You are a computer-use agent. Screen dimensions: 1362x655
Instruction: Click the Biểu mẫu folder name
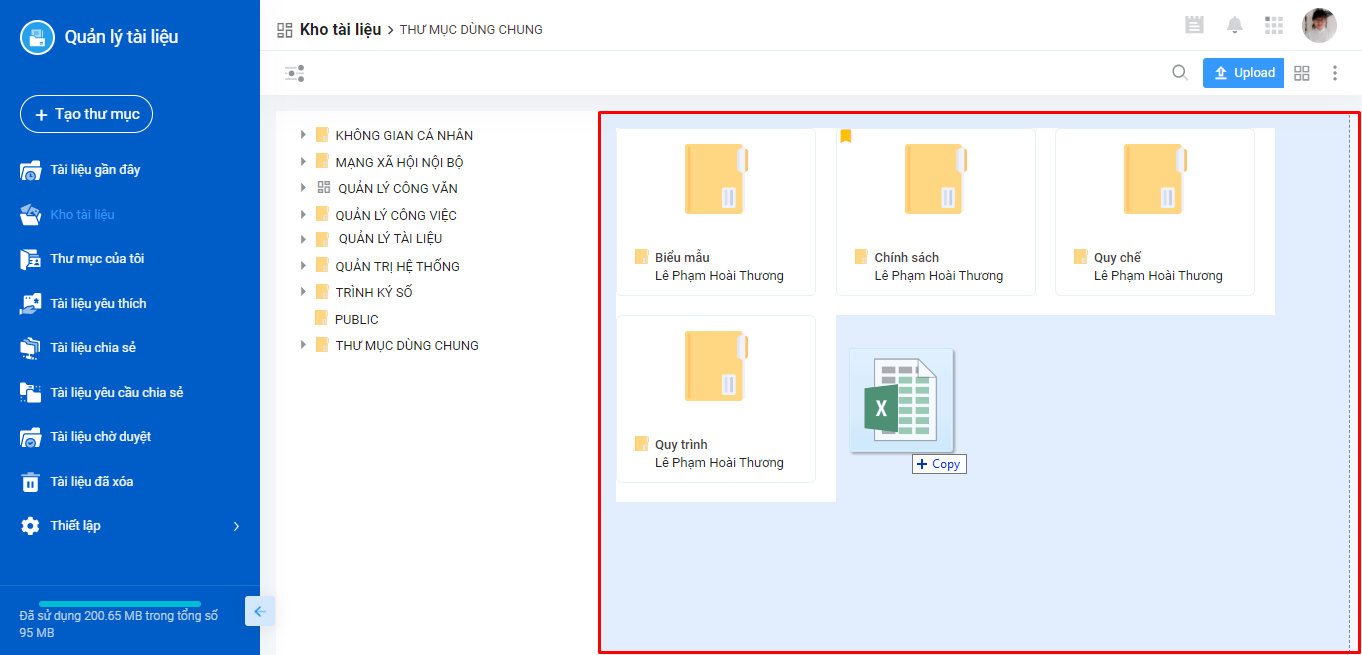[682, 258]
